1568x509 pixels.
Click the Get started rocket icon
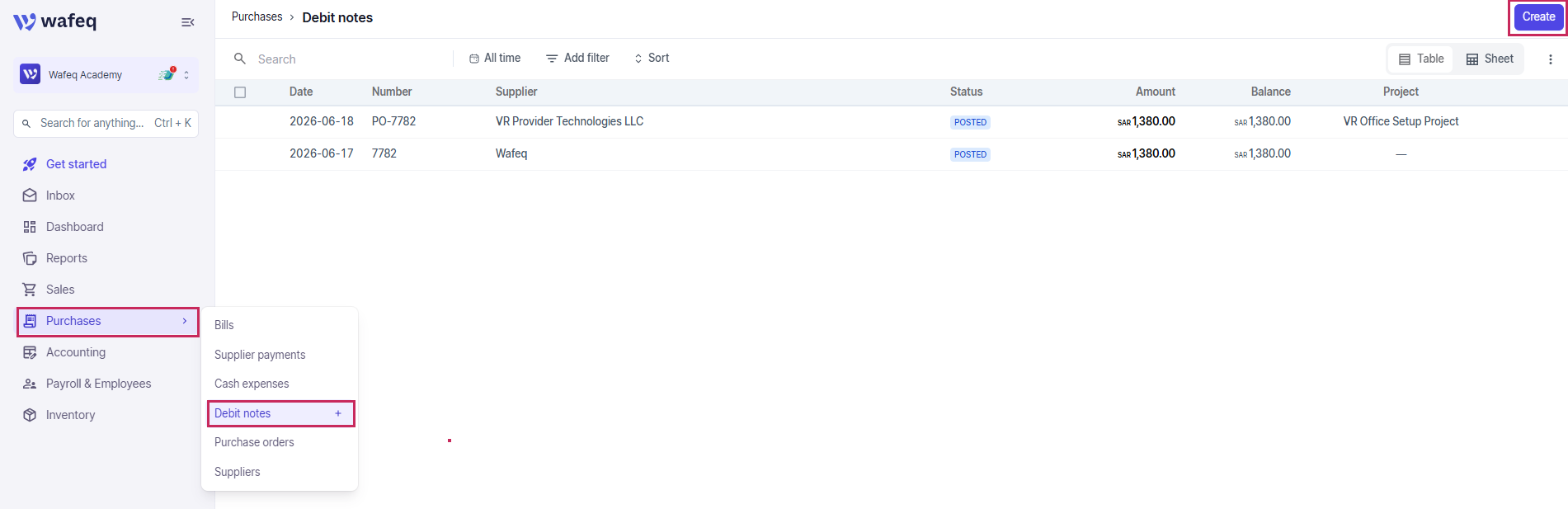pyautogui.click(x=30, y=164)
